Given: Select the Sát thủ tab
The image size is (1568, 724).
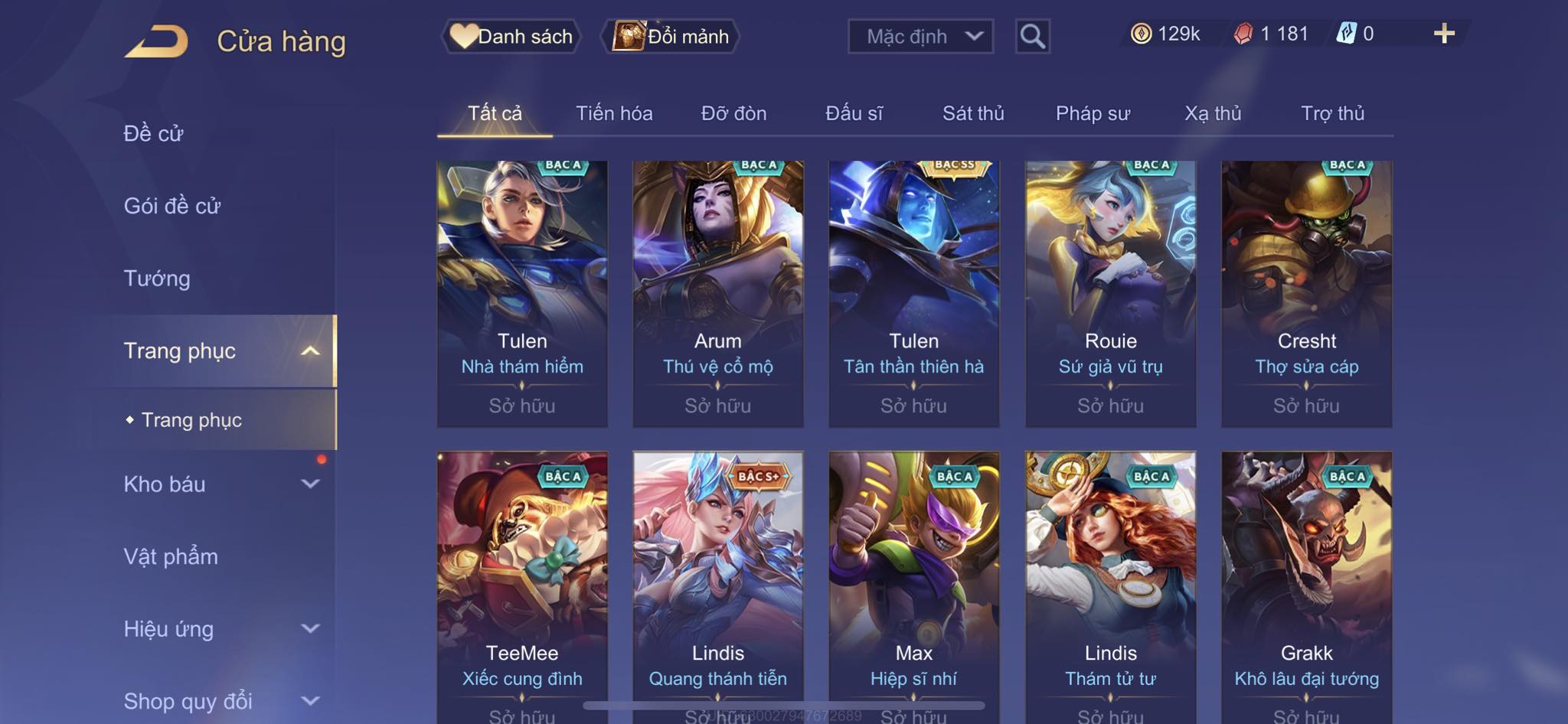Looking at the screenshot, I should coord(973,113).
